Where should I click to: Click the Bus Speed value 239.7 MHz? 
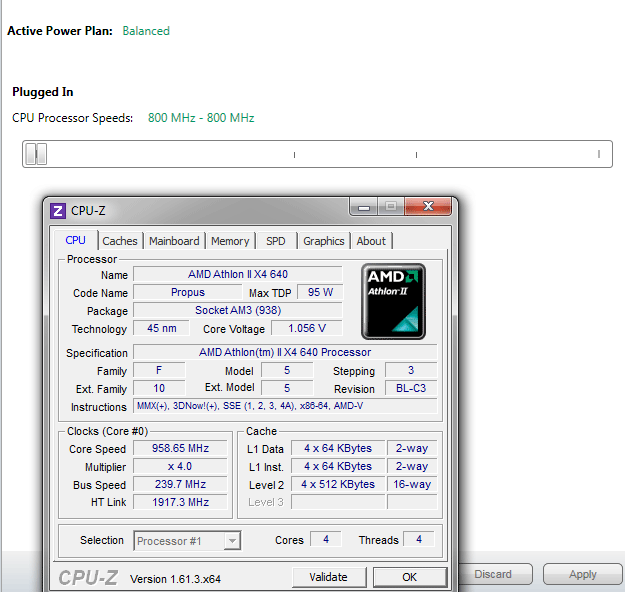tap(180, 484)
